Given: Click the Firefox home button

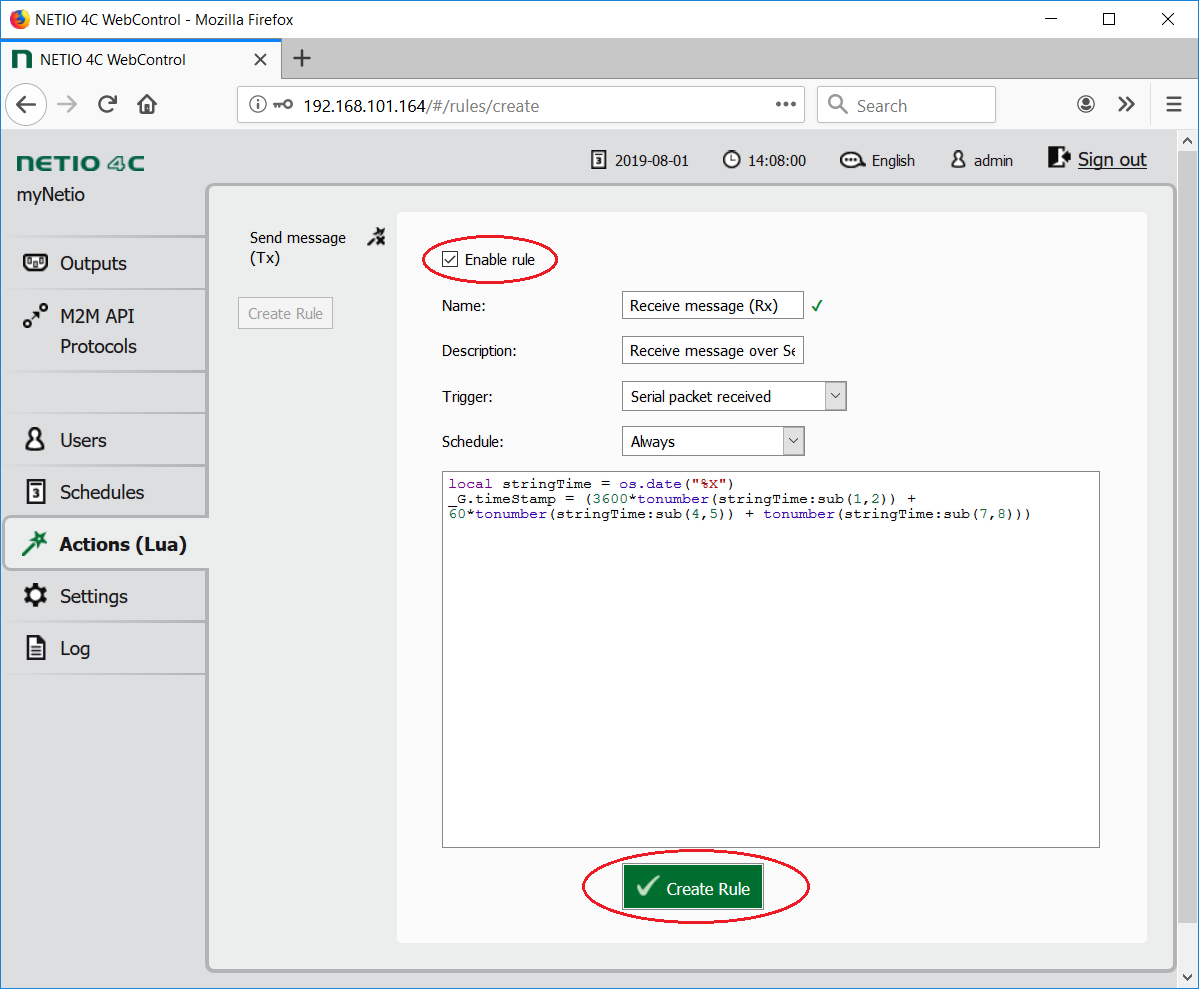Looking at the screenshot, I should (x=147, y=104).
